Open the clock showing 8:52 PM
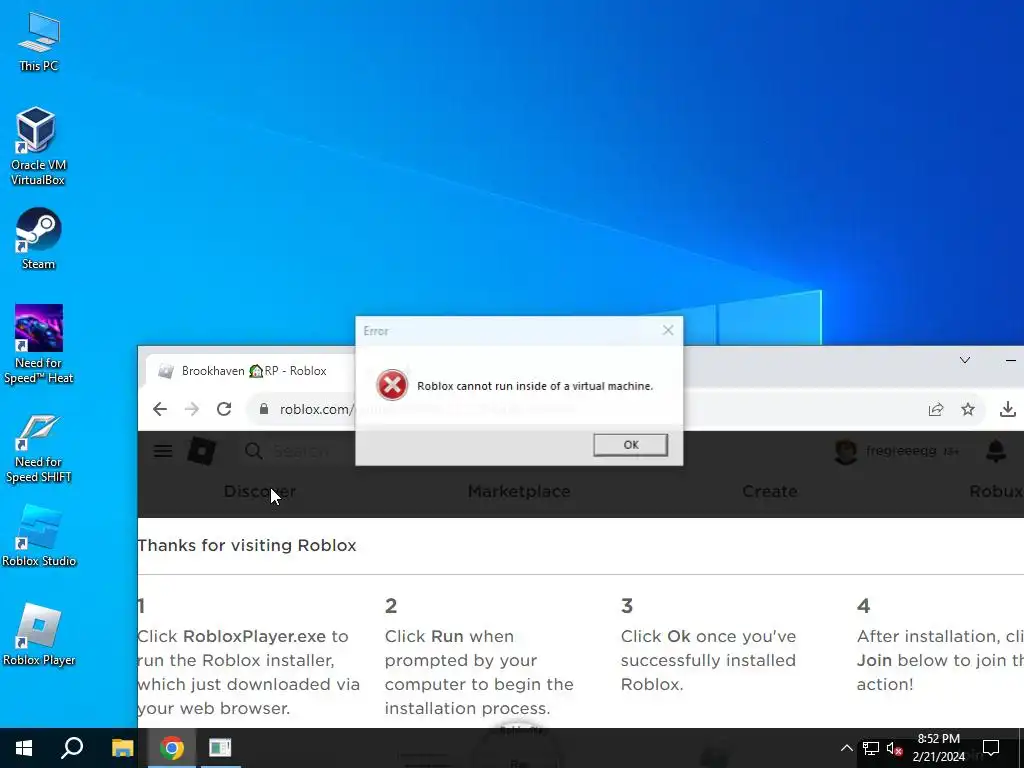This screenshot has width=1024, height=768. (x=938, y=748)
